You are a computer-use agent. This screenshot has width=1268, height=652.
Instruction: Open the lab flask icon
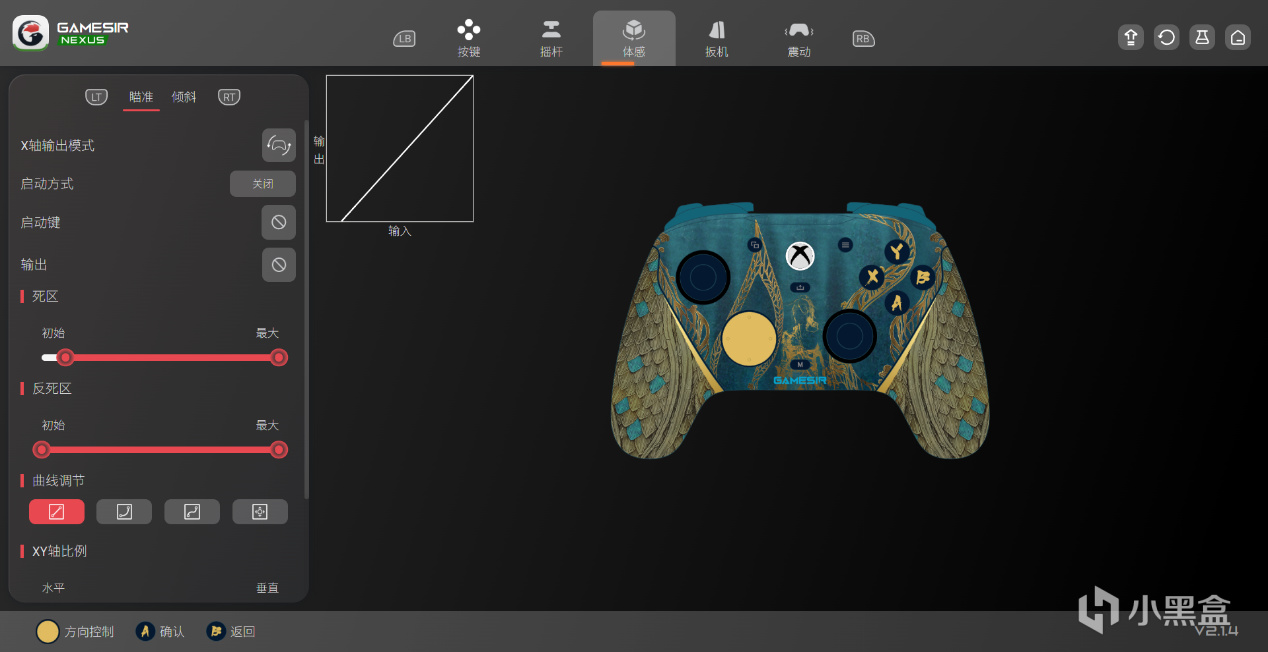pyautogui.click(x=1202, y=37)
